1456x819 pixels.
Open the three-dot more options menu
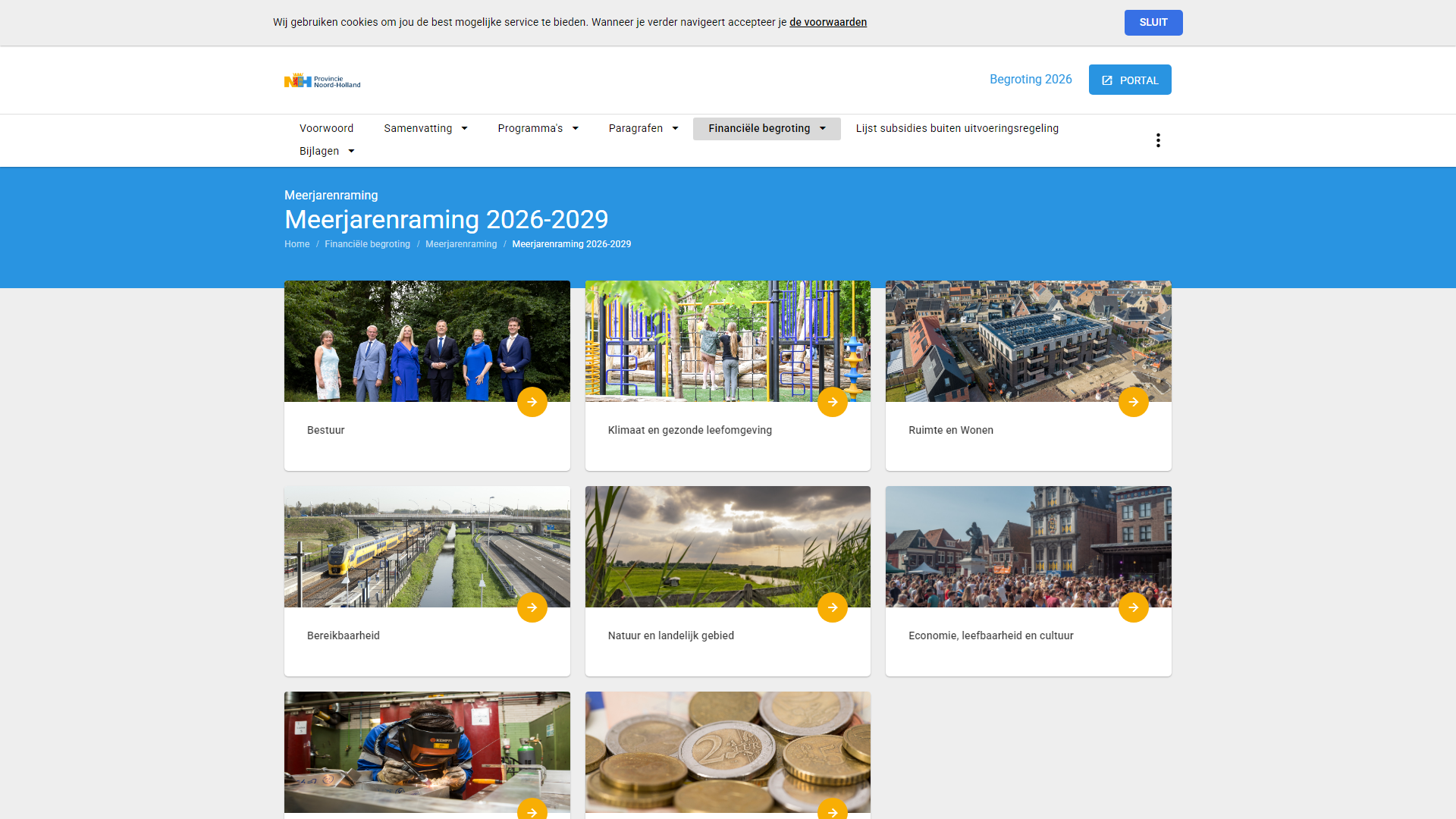point(1157,140)
